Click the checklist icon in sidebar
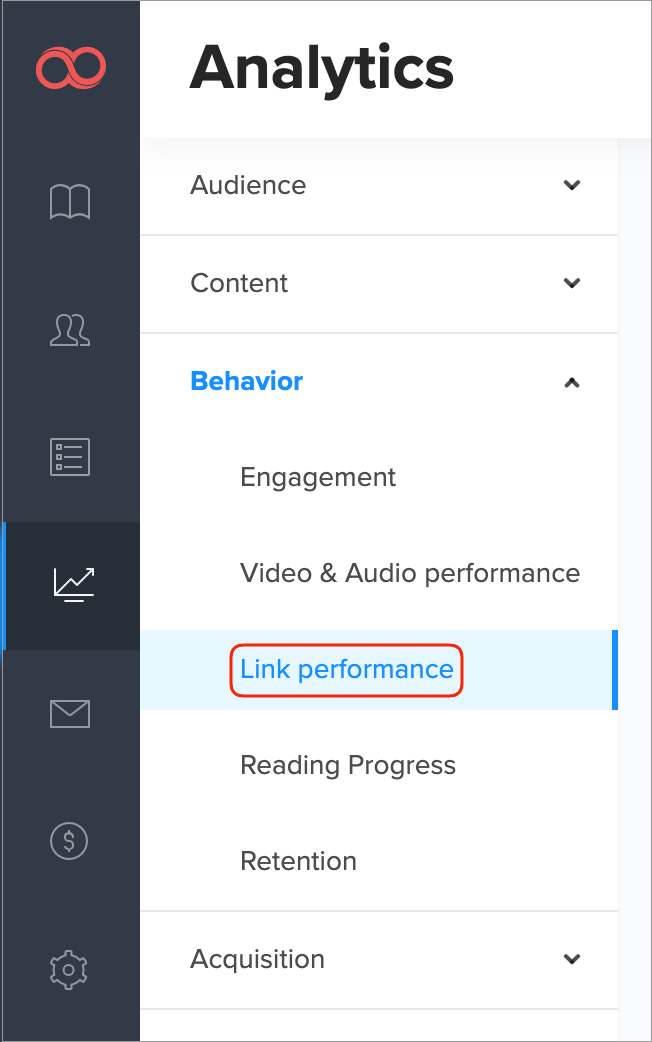This screenshot has width=652, height=1042. pyautogui.click(x=70, y=456)
